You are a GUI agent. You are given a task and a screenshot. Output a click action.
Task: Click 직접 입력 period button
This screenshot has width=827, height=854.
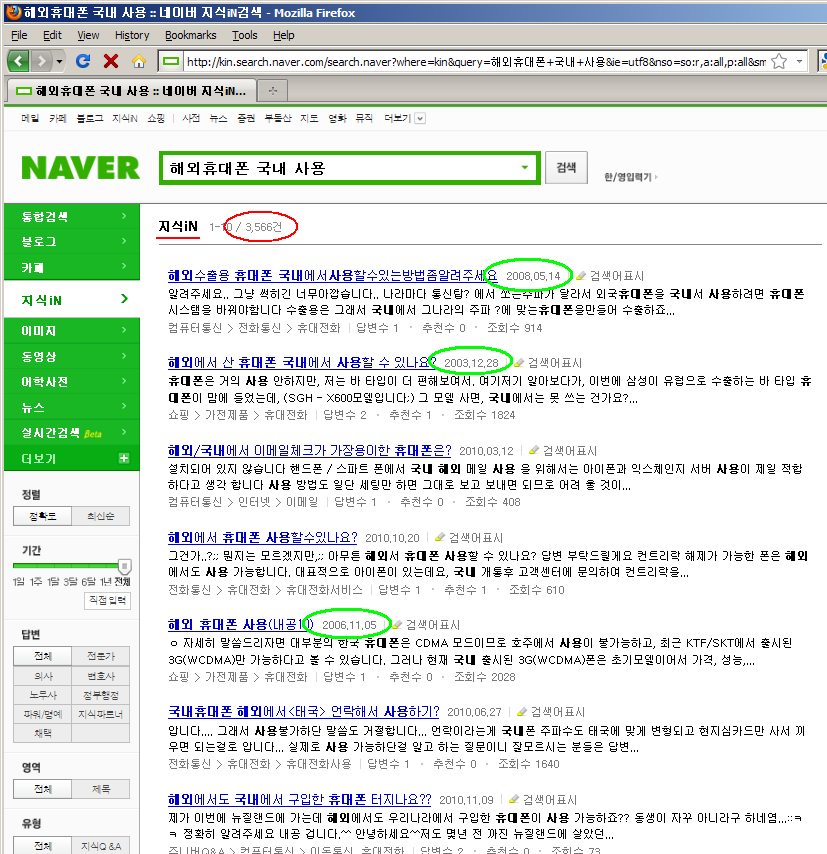click(x=107, y=600)
